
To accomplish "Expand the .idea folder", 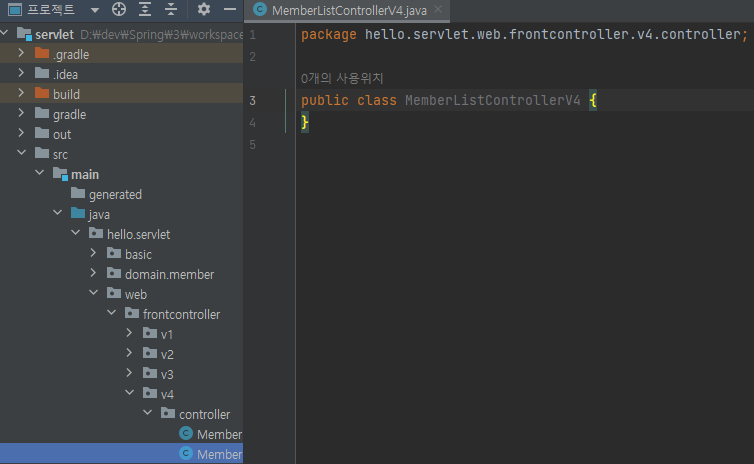I will (x=21, y=73).
